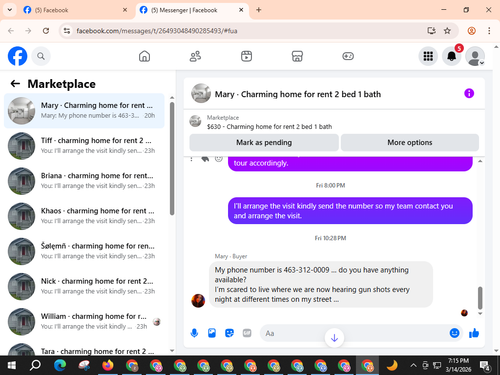Open conversation info purple icon
This screenshot has width=500, height=375.
tap(469, 94)
